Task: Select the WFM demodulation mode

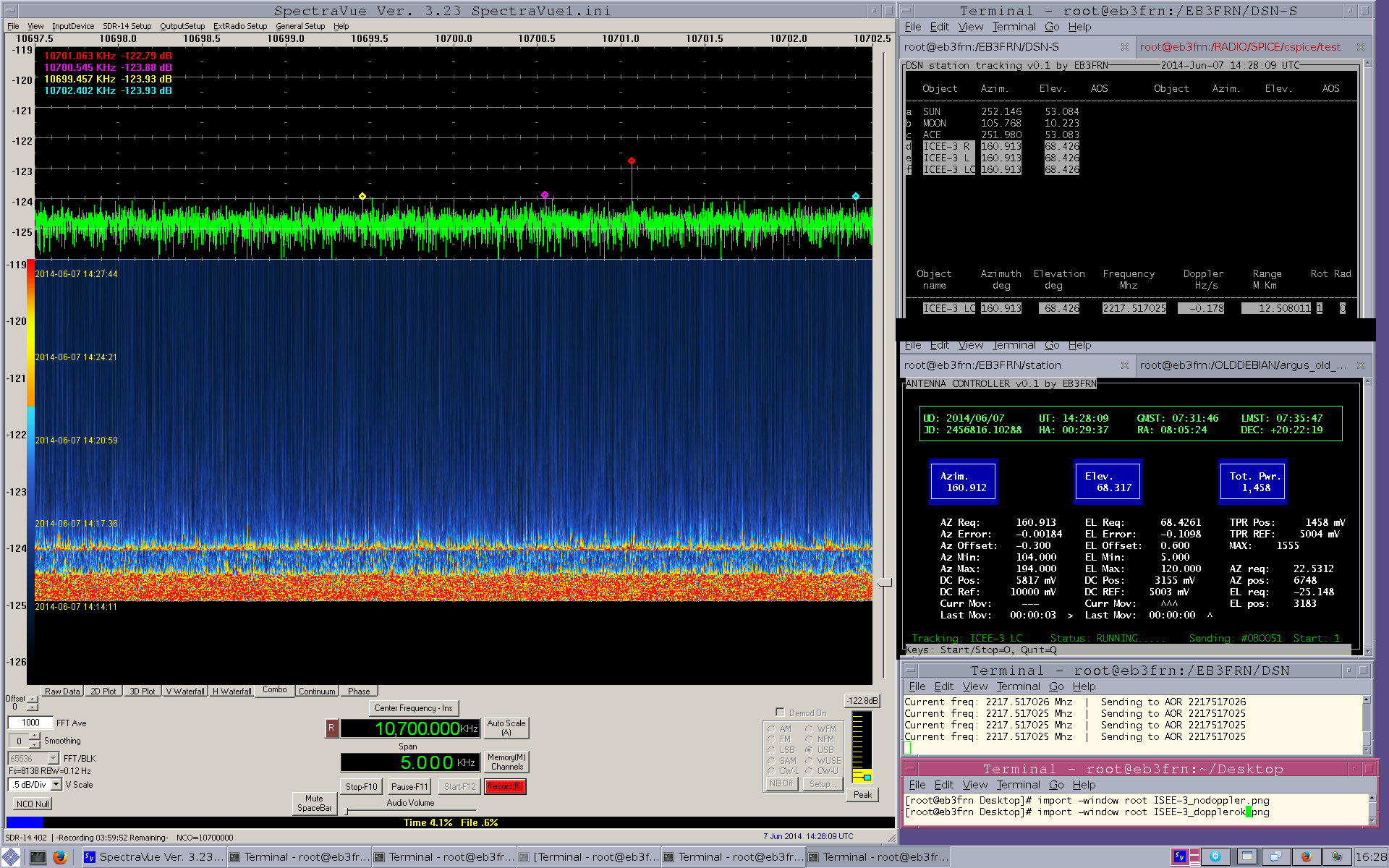Action: [x=809, y=729]
